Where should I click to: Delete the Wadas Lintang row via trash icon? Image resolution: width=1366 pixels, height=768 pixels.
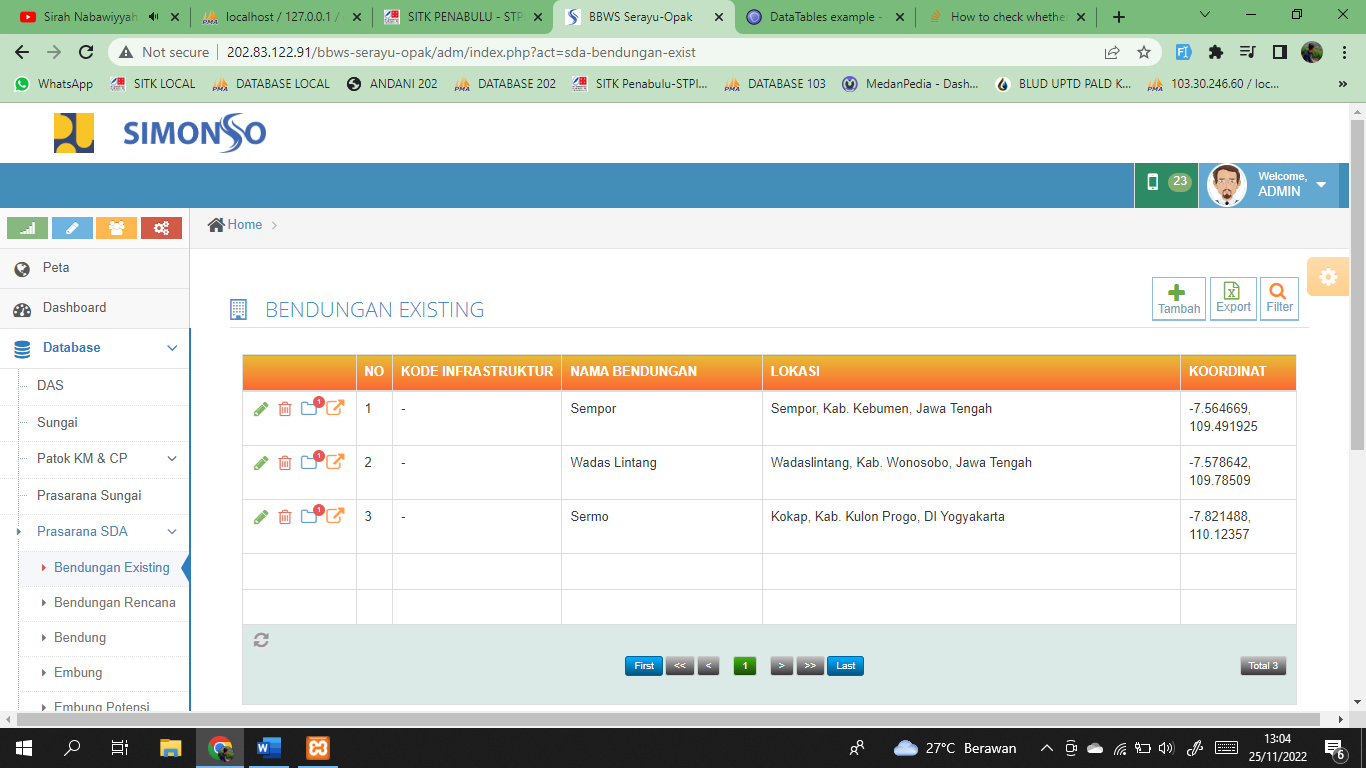coord(285,463)
